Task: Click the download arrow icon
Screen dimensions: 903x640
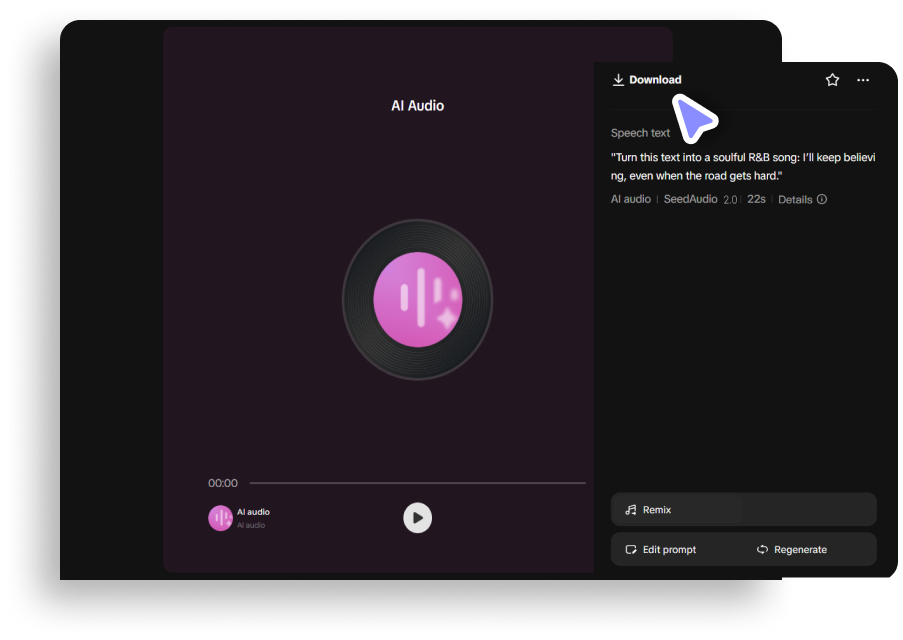Action: pyautogui.click(x=618, y=80)
